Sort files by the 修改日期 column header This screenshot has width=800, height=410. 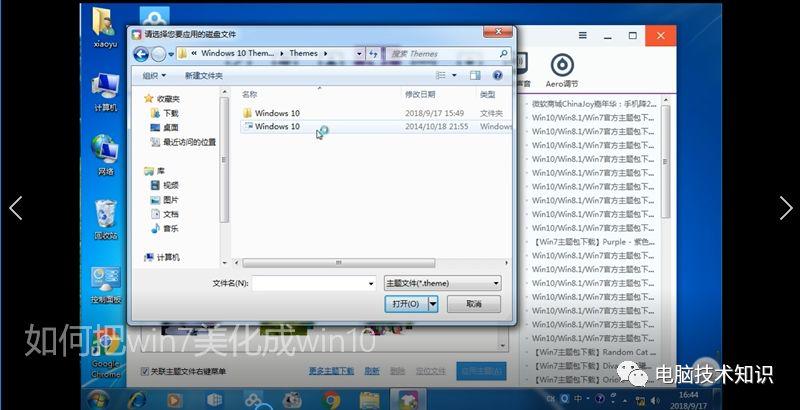(420, 94)
